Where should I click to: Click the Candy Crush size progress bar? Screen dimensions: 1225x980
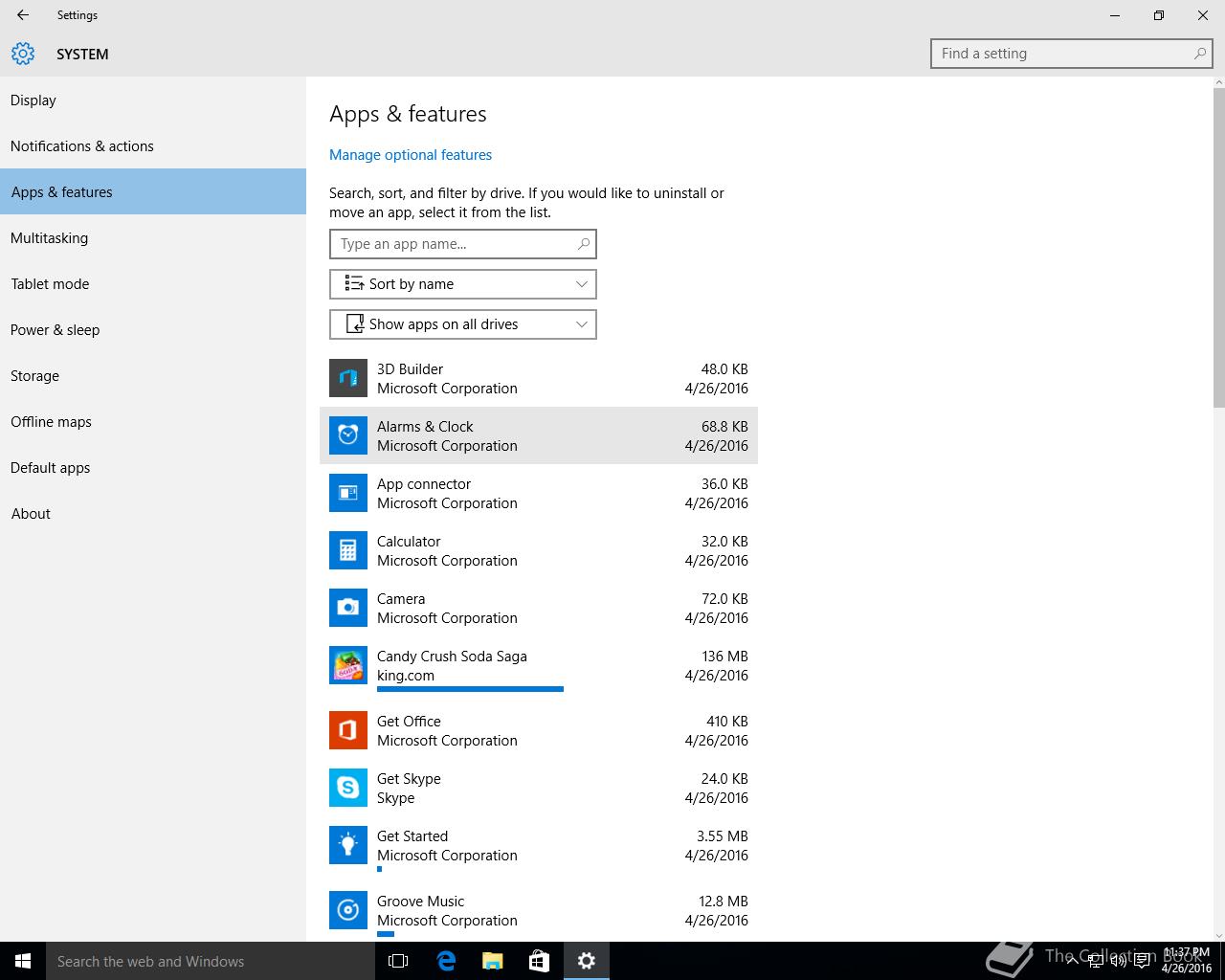tap(470, 688)
